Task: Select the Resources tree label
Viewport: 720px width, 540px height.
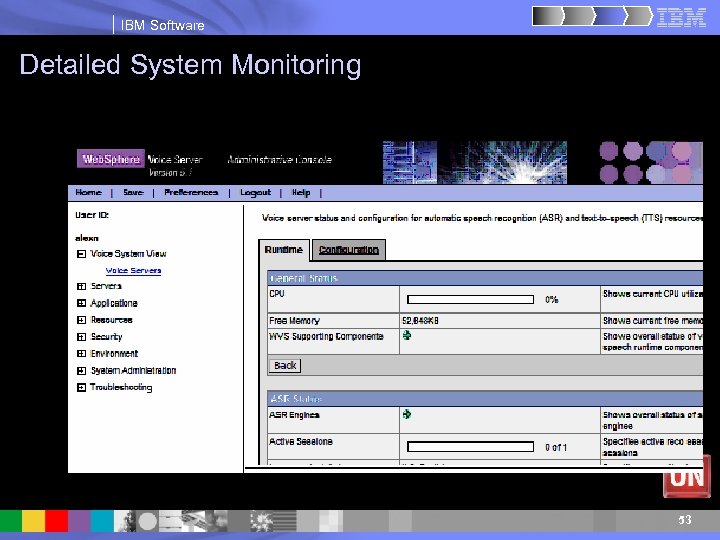Action: [x=112, y=320]
